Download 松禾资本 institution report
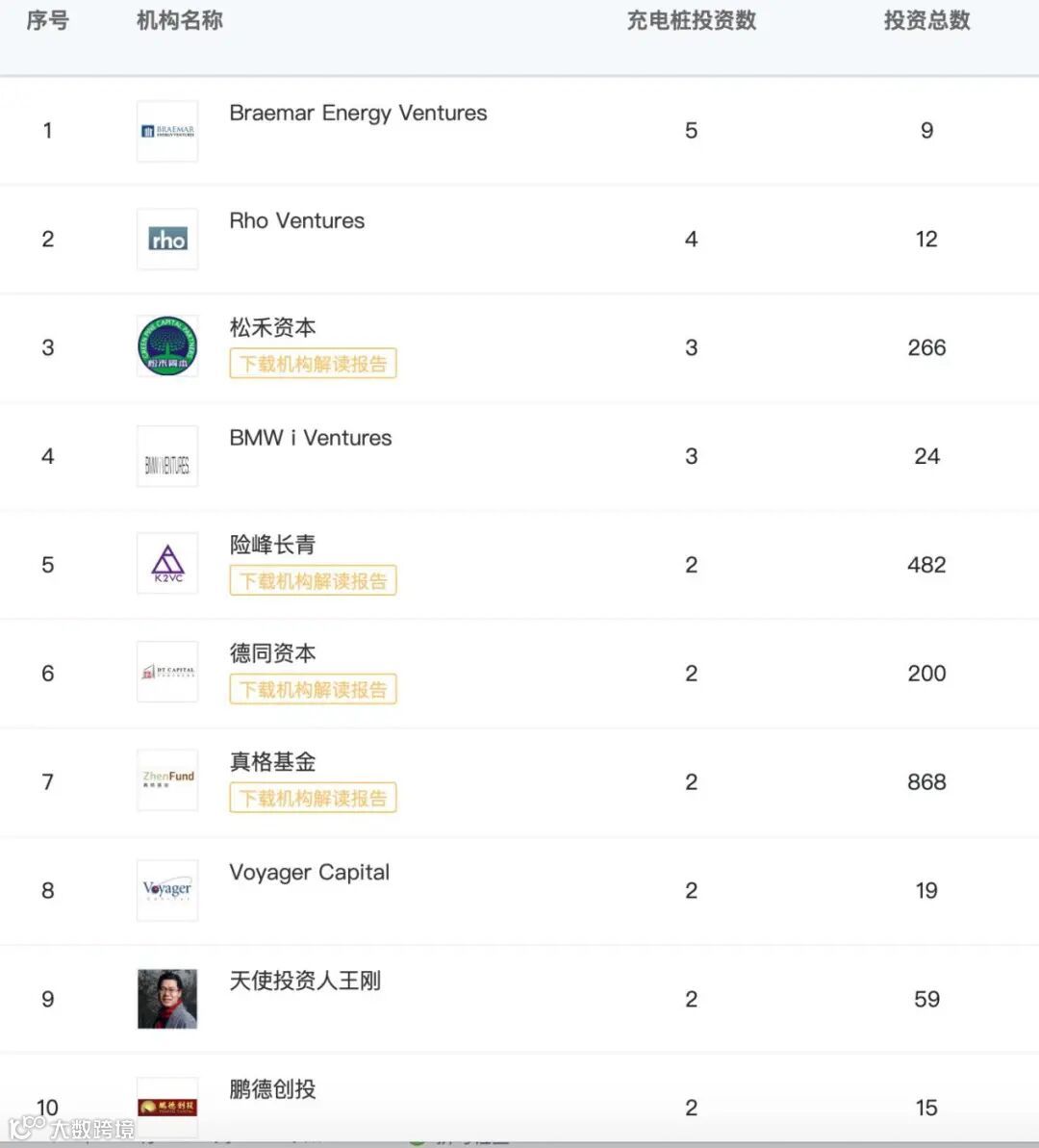The width and height of the screenshot is (1039, 1148). (x=313, y=364)
